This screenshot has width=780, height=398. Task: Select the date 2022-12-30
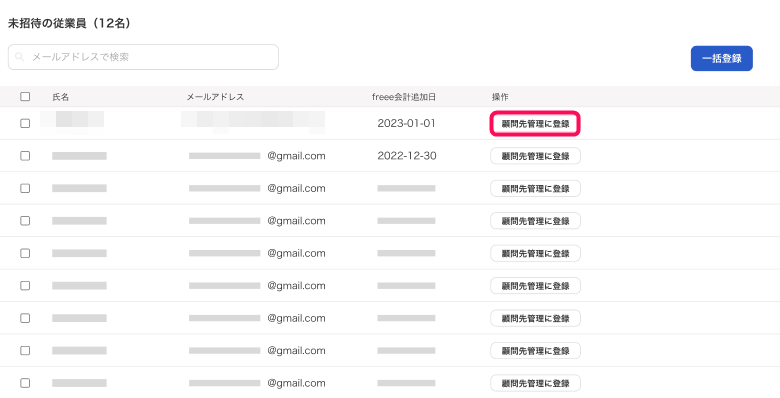pos(407,156)
